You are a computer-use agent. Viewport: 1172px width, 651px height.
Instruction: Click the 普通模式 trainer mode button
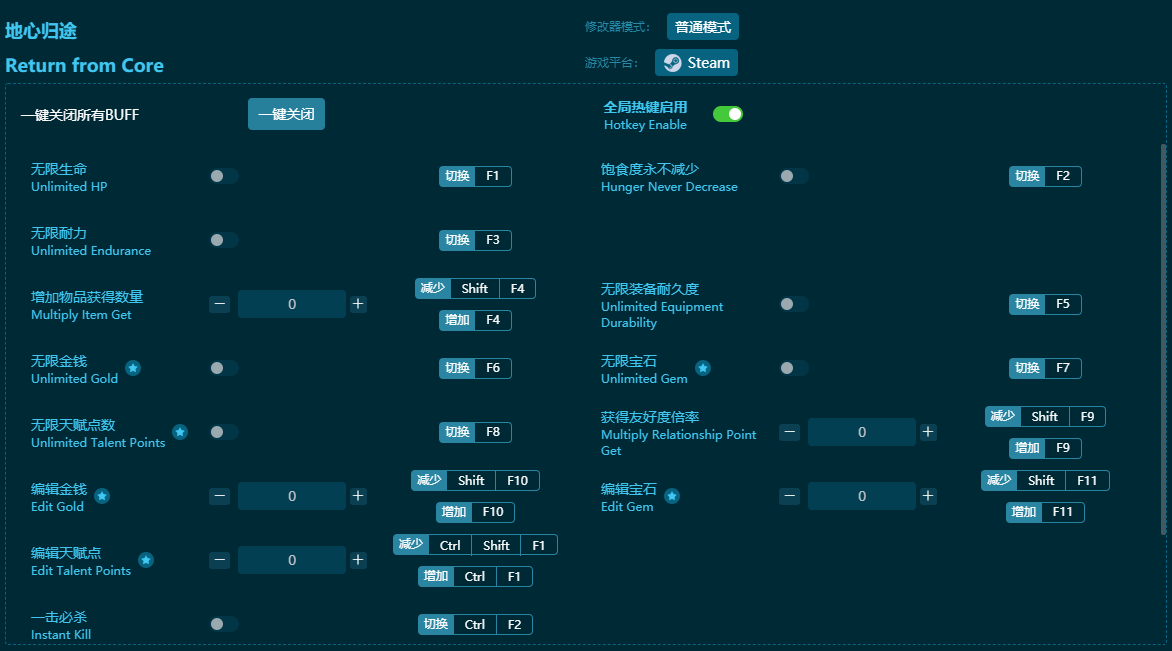click(x=703, y=27)
